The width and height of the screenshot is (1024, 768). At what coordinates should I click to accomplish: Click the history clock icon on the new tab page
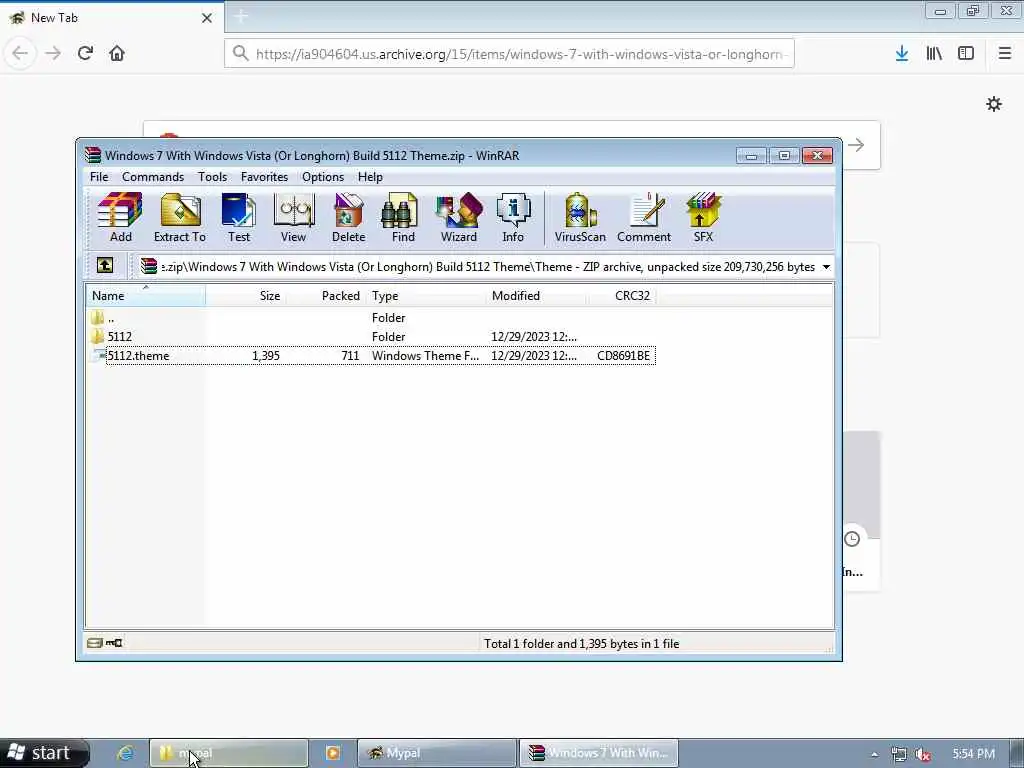[x=852, y=539]
